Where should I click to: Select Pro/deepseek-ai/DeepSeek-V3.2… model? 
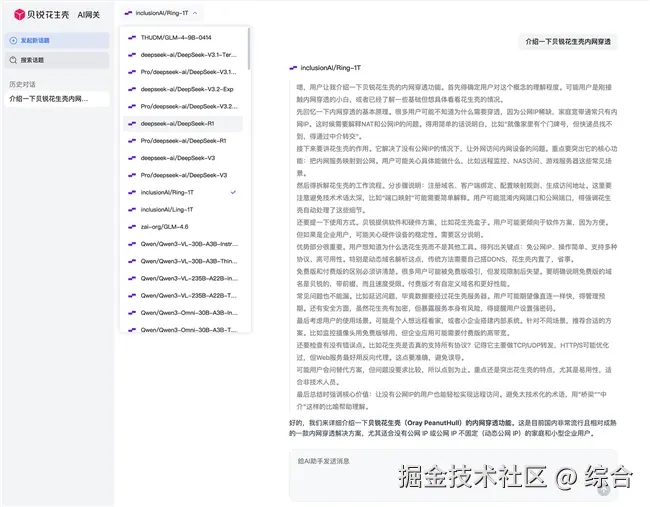[183, 107]
